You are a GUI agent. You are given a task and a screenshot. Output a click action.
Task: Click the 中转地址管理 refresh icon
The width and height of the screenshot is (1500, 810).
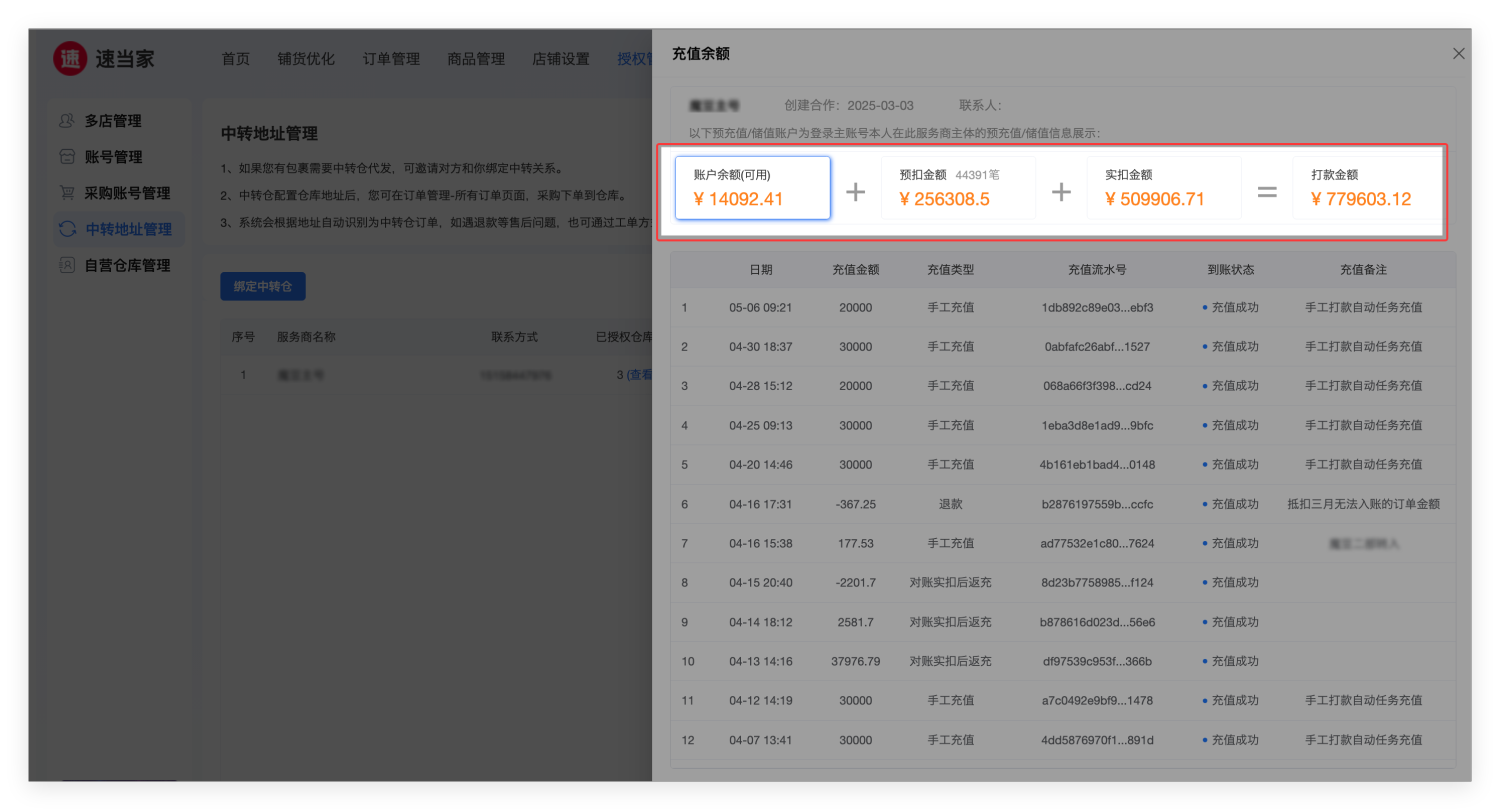pos(67,229)
